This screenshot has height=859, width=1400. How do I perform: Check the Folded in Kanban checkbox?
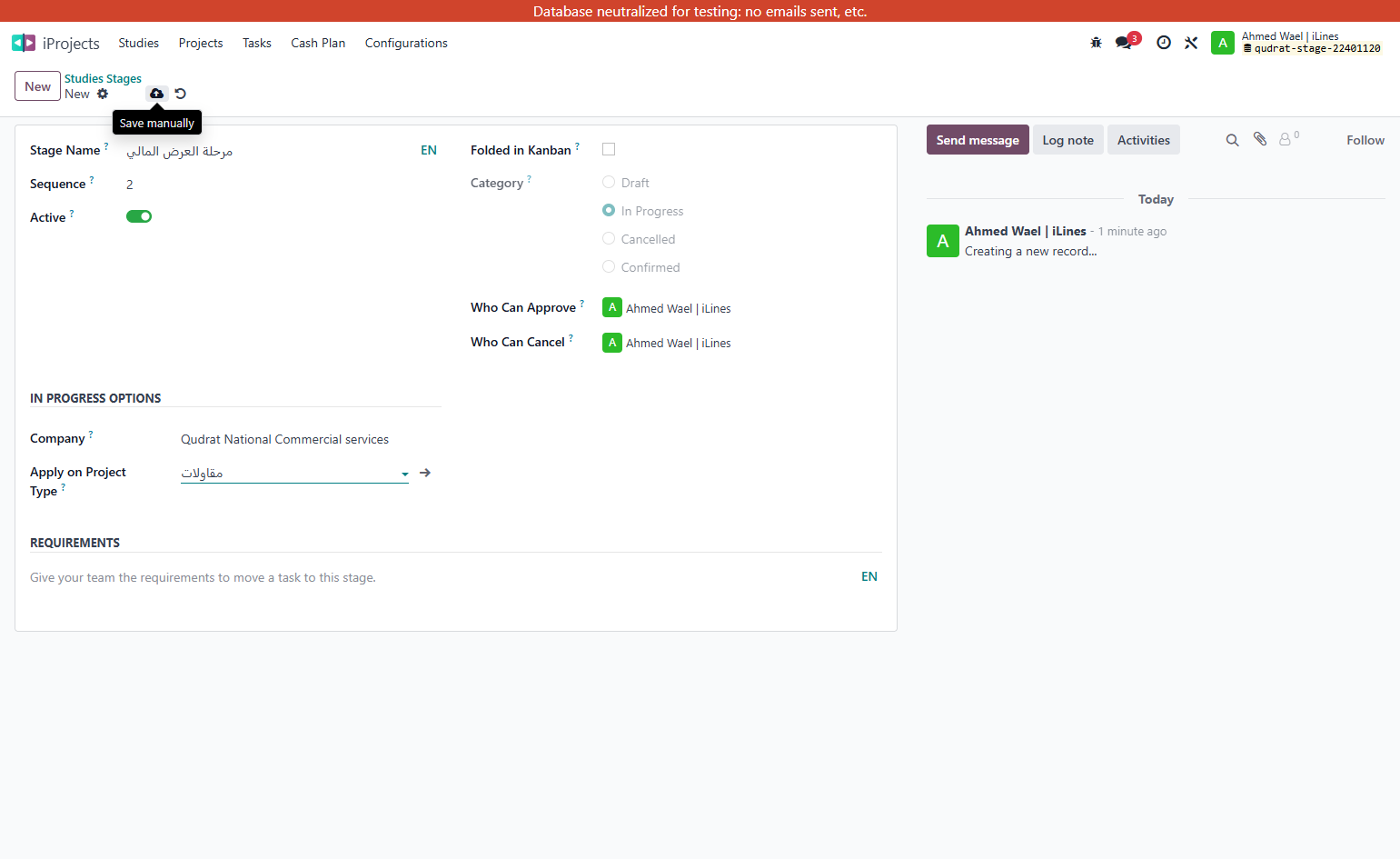pos(609,149)
